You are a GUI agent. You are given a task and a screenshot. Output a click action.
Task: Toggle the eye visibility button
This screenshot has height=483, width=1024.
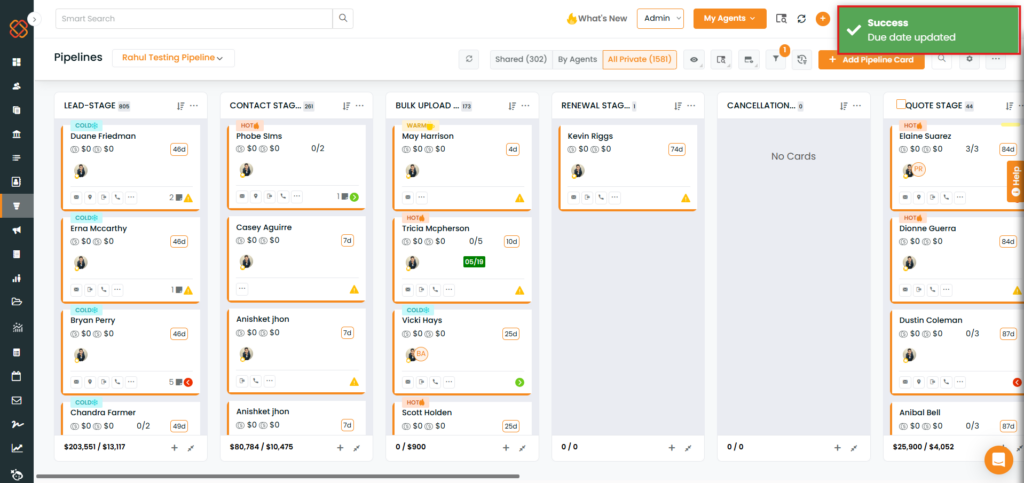coord(694,60)
